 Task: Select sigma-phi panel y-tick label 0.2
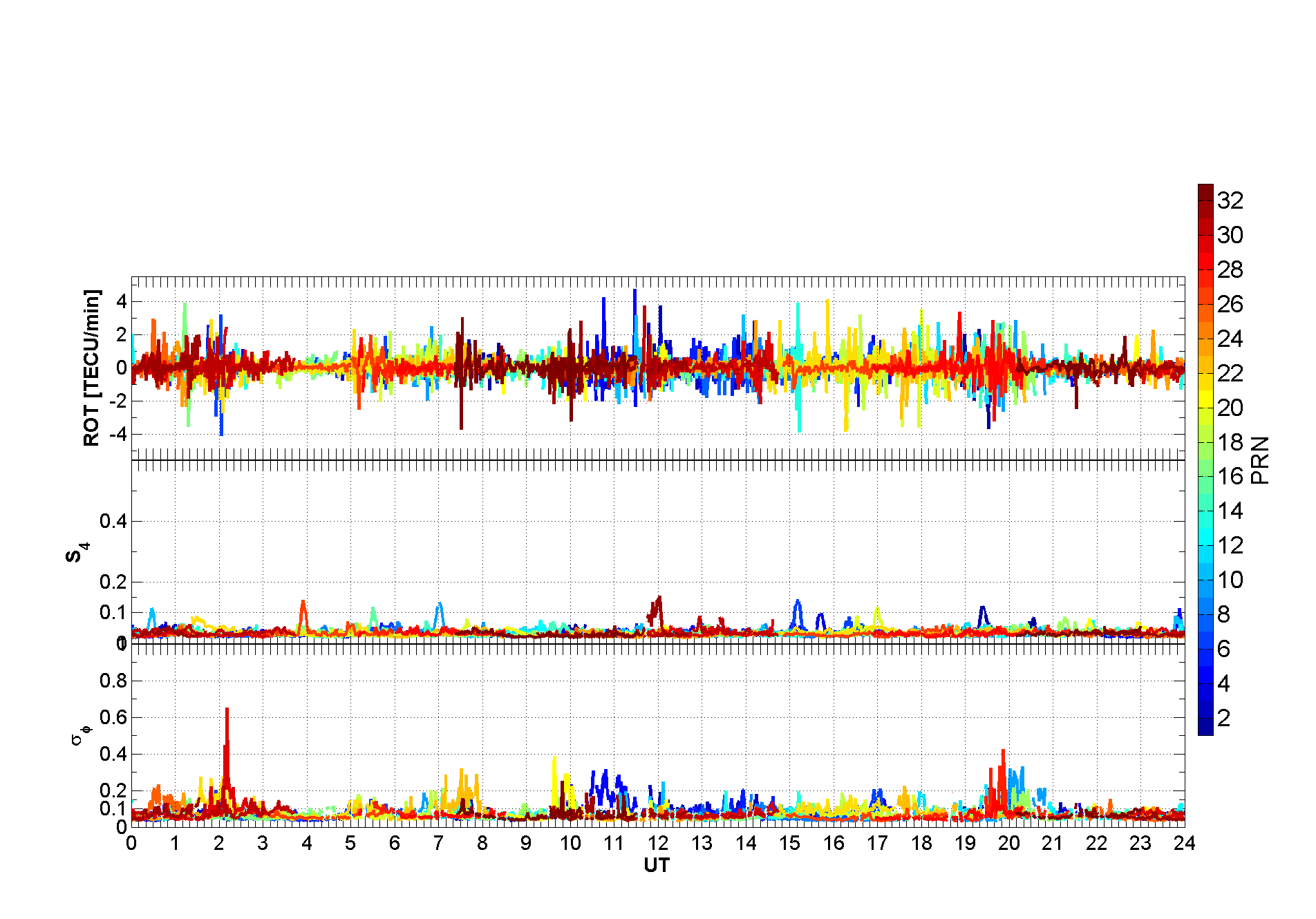click(113, 790)
